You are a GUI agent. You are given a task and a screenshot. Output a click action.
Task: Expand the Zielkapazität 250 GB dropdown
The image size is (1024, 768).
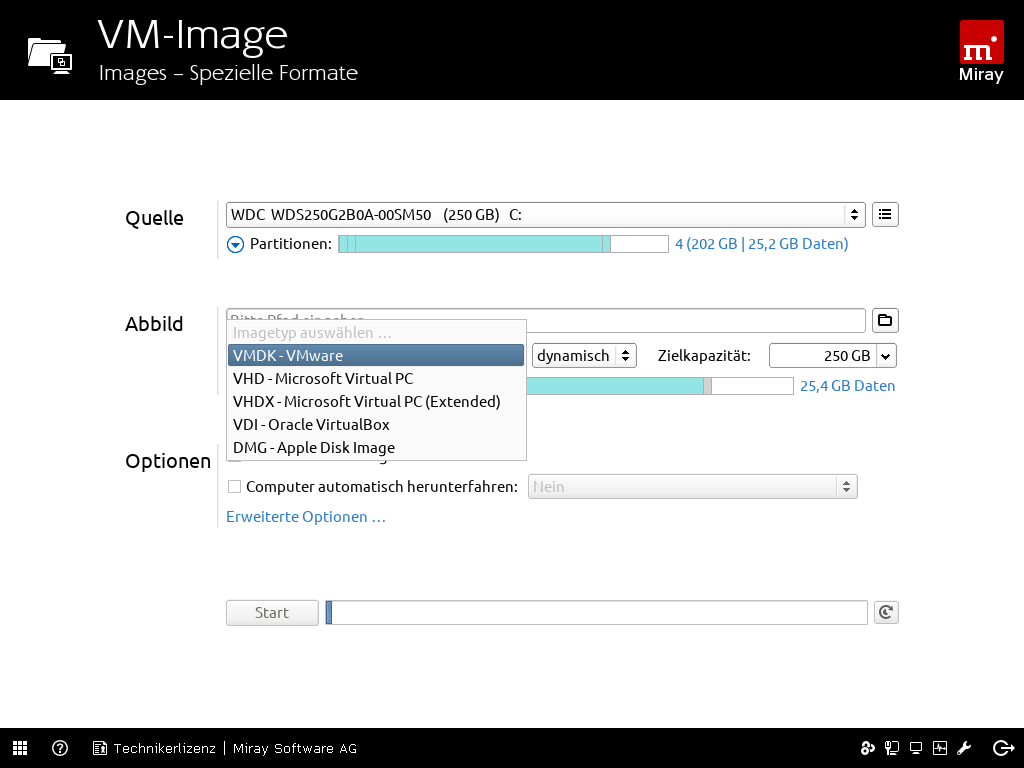(x=886, y=356)
